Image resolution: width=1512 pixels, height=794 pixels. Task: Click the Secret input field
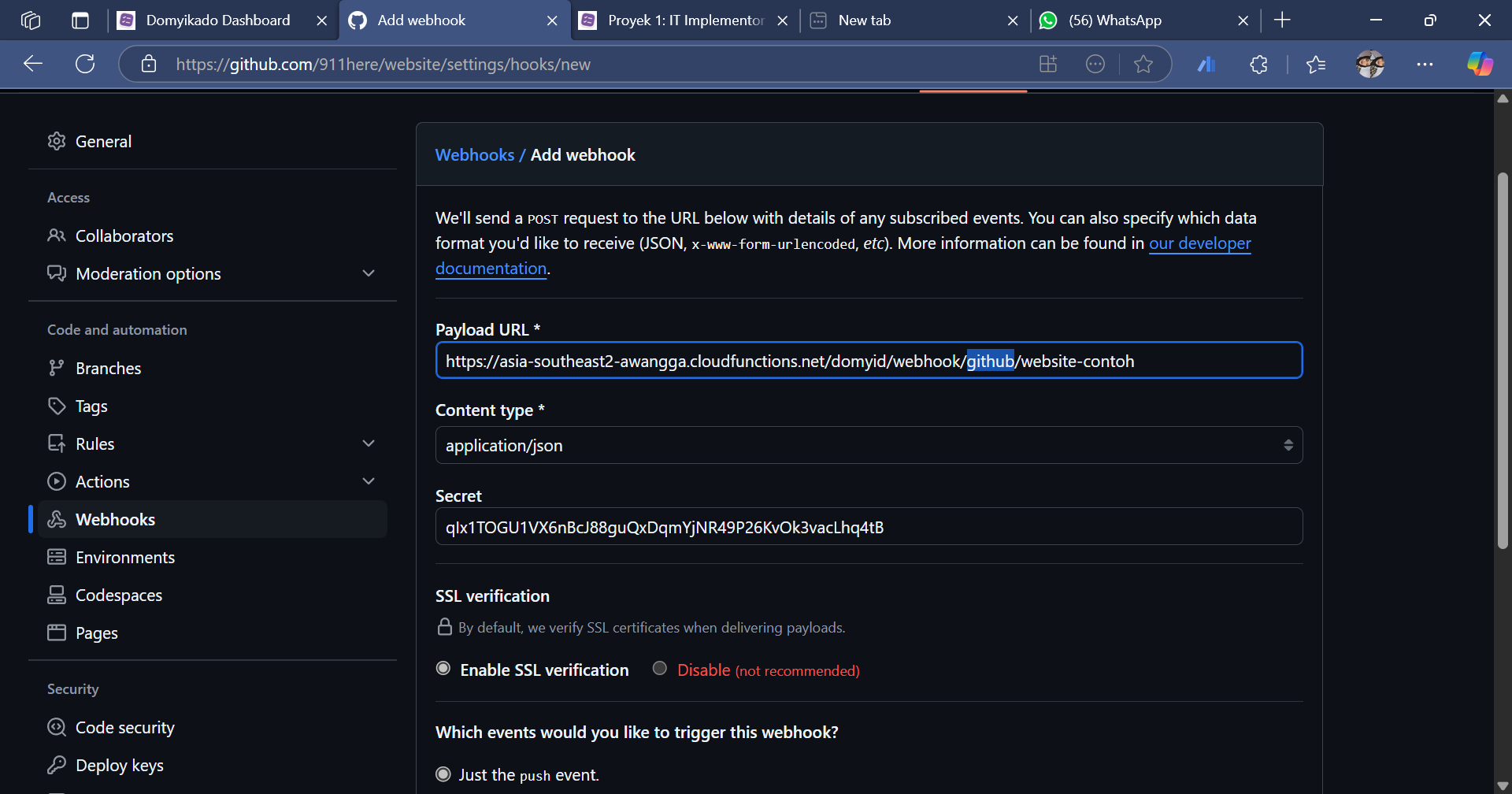(x=869, y=526)
